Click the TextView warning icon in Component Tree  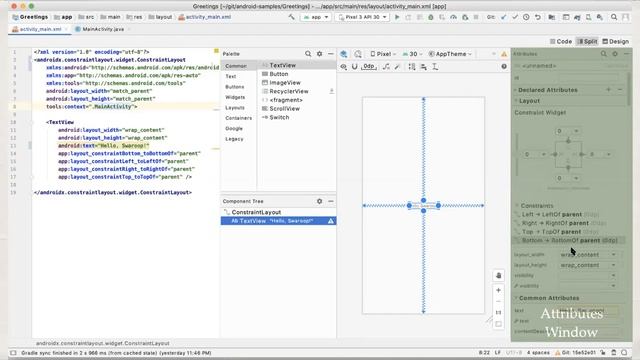331,221
